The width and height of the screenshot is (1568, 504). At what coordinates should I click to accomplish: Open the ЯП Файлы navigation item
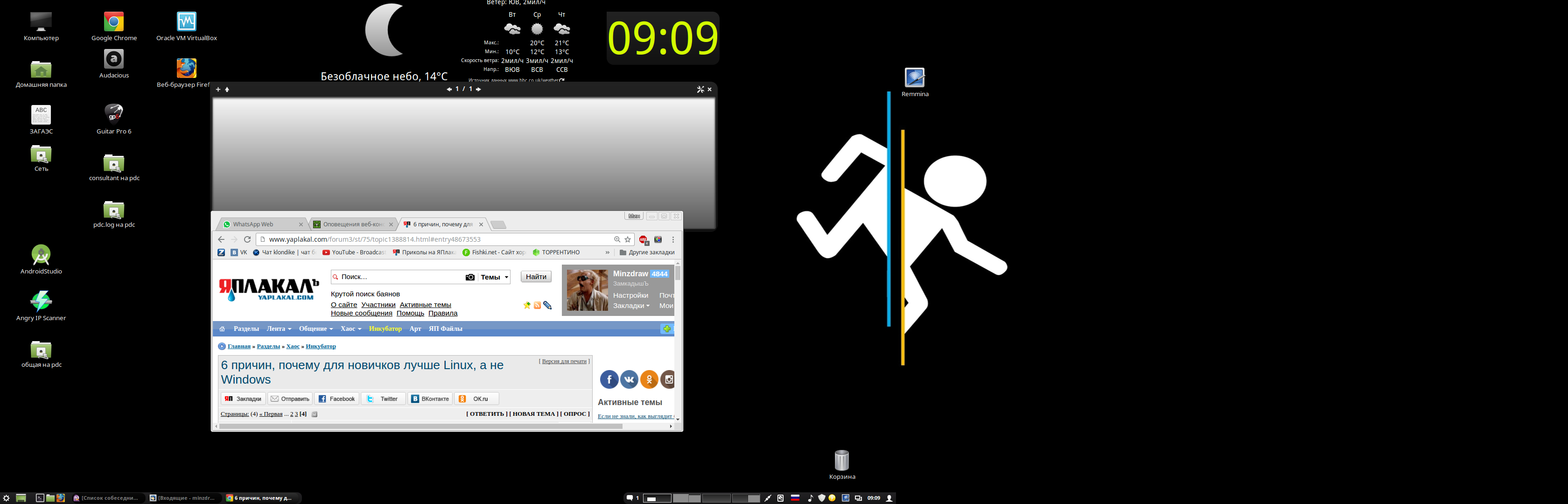tap(445, 329)
